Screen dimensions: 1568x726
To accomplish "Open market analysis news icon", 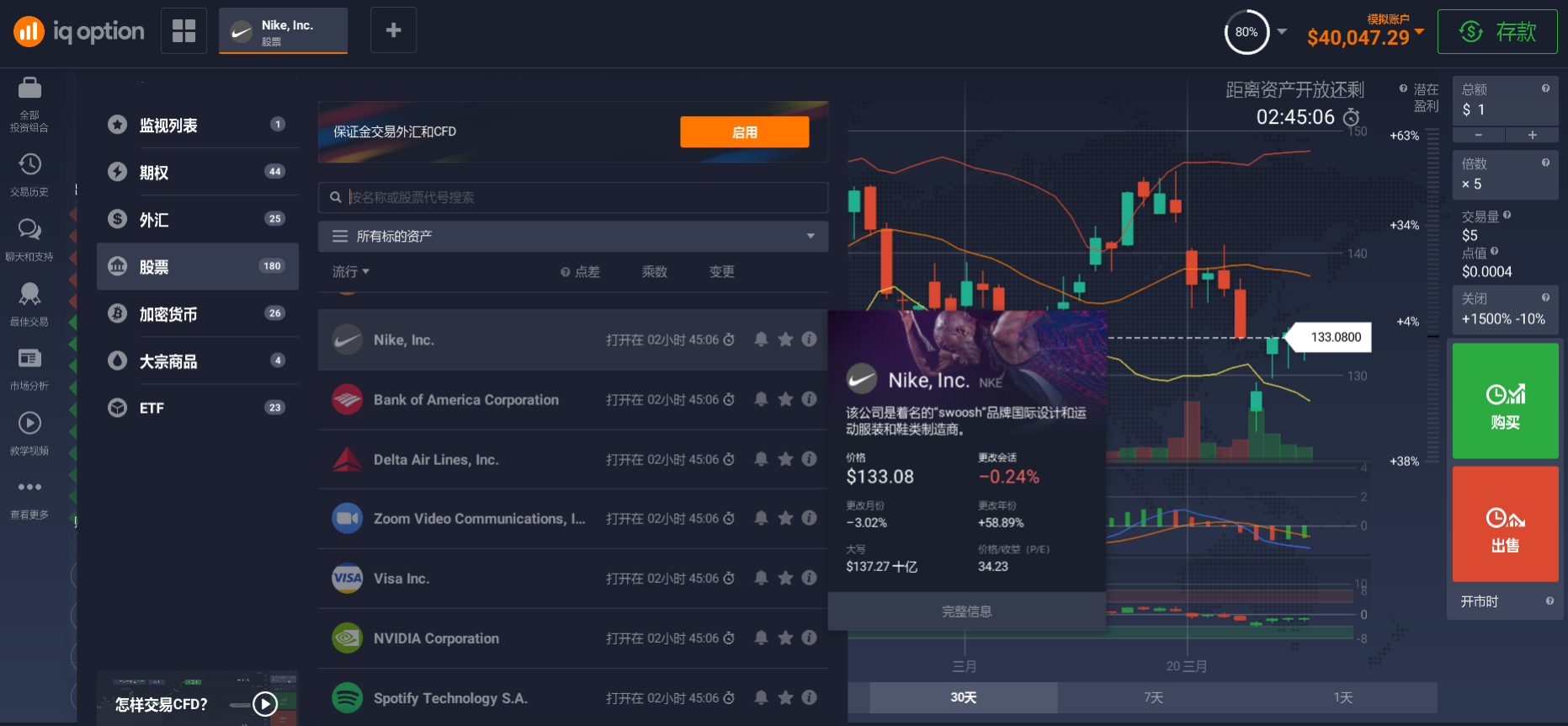I will click(x=29, y=358).
